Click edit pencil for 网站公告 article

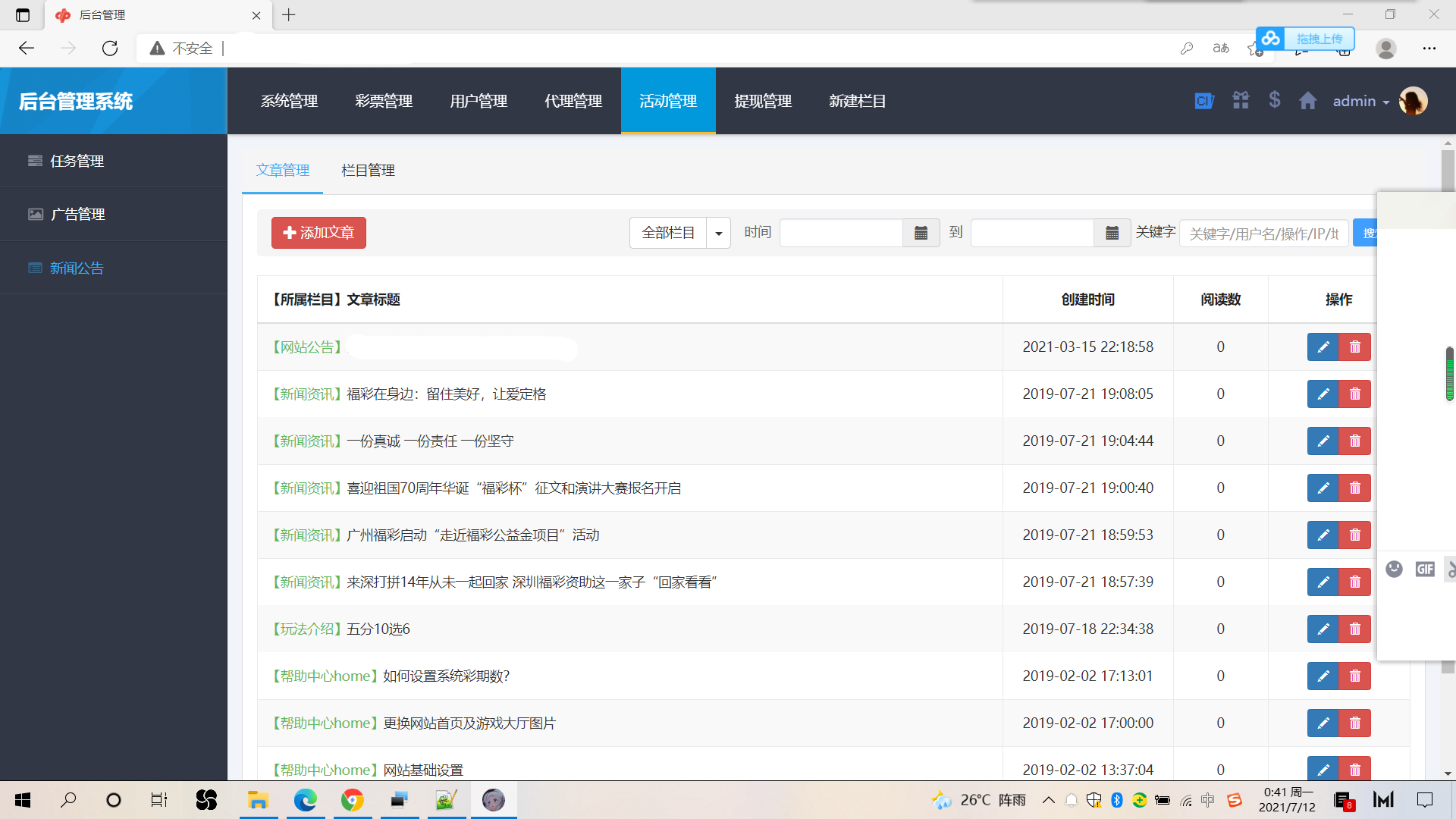tap(1323, 347)
